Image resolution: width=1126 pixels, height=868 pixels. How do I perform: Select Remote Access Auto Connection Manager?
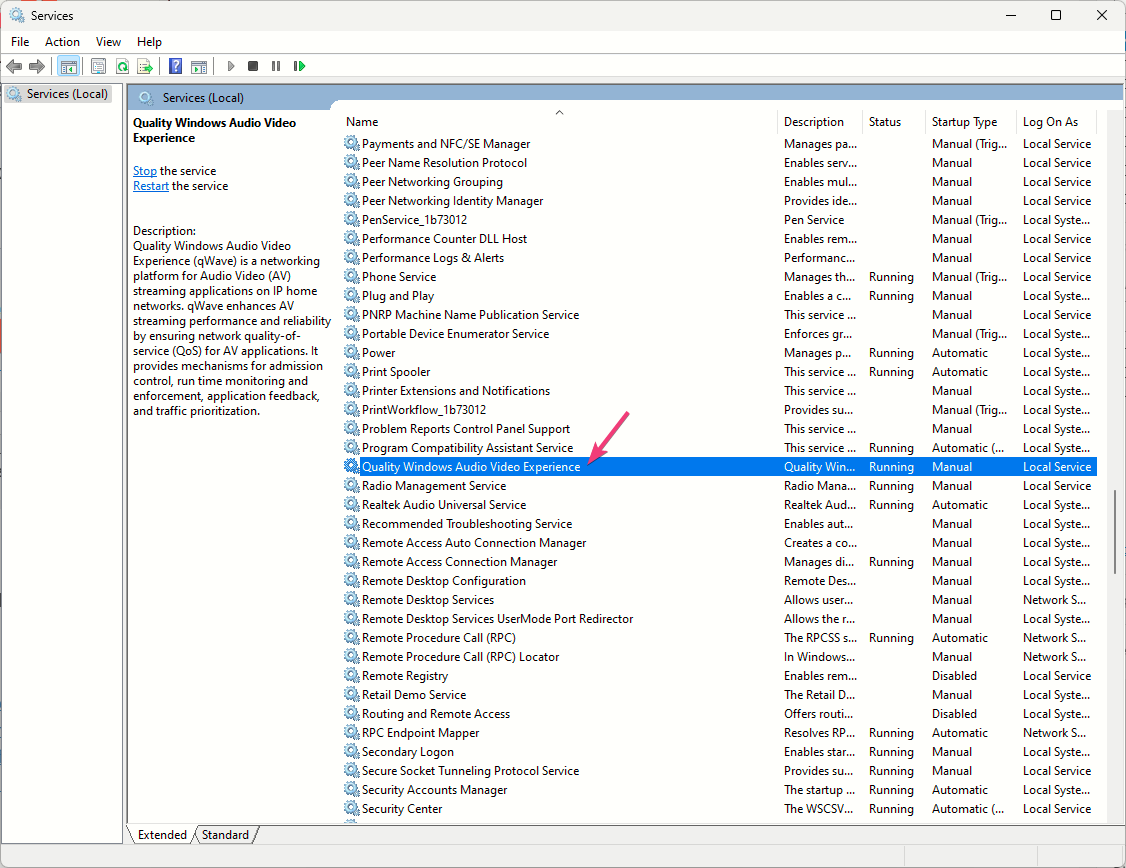pos(720,543)
